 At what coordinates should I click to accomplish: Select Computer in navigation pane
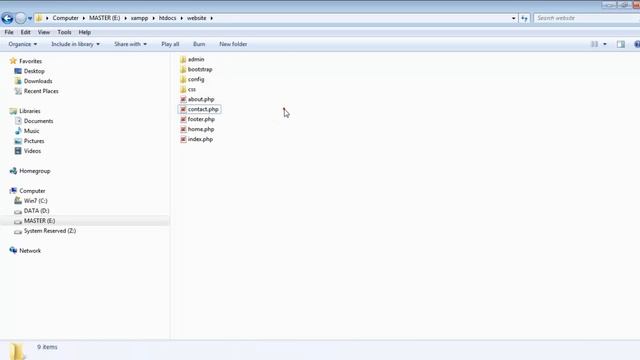tap(32, 191)
